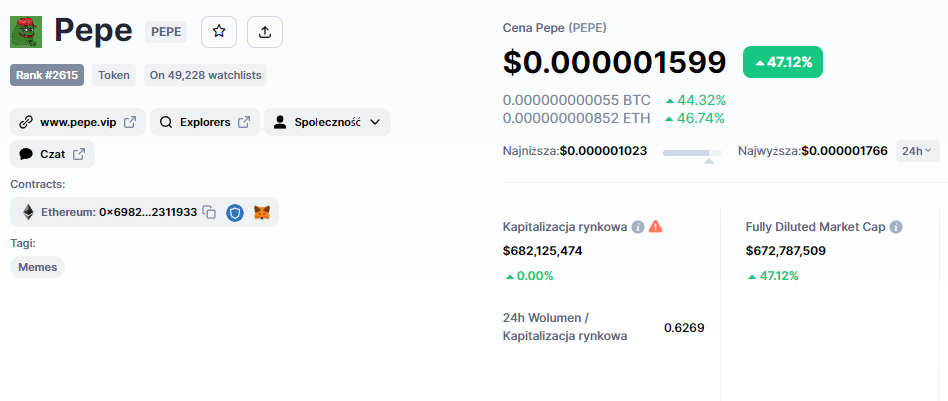
Task: Click the Token label badge
Action: [x=114, y=75]
